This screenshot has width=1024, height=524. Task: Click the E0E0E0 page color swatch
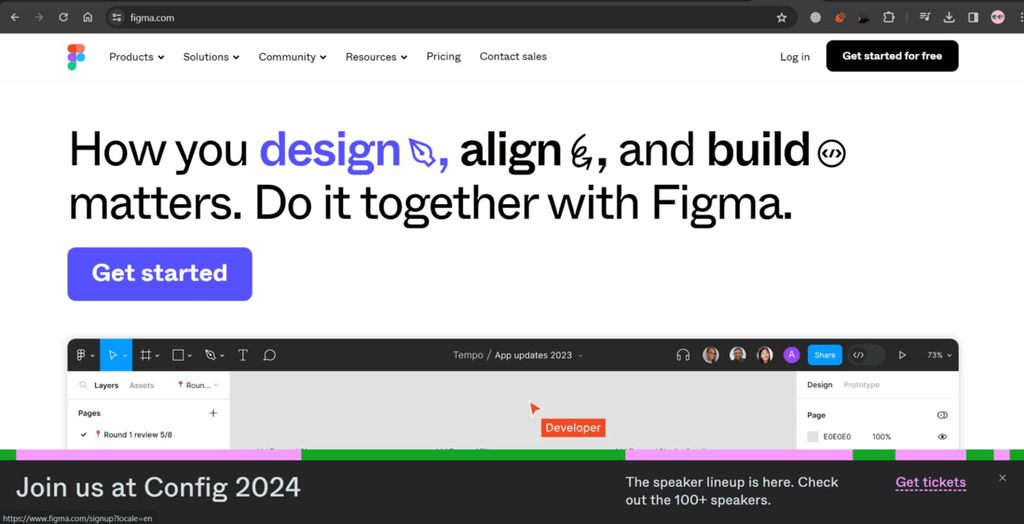click(x=812, y=436)
